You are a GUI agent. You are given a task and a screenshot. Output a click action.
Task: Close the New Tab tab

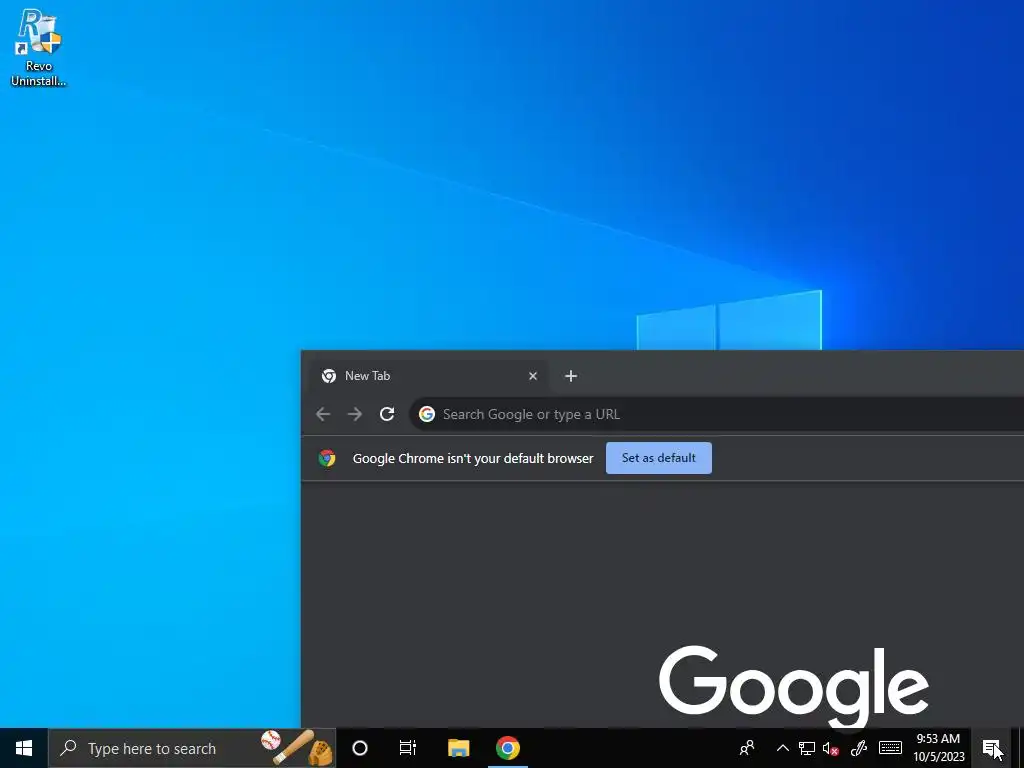(533, 376)
